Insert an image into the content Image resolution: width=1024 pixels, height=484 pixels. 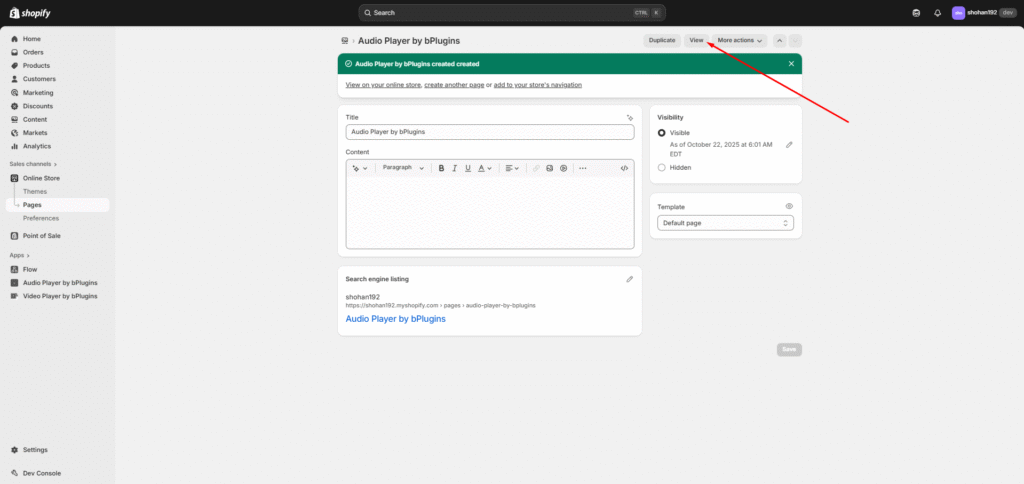coord(549,168)
